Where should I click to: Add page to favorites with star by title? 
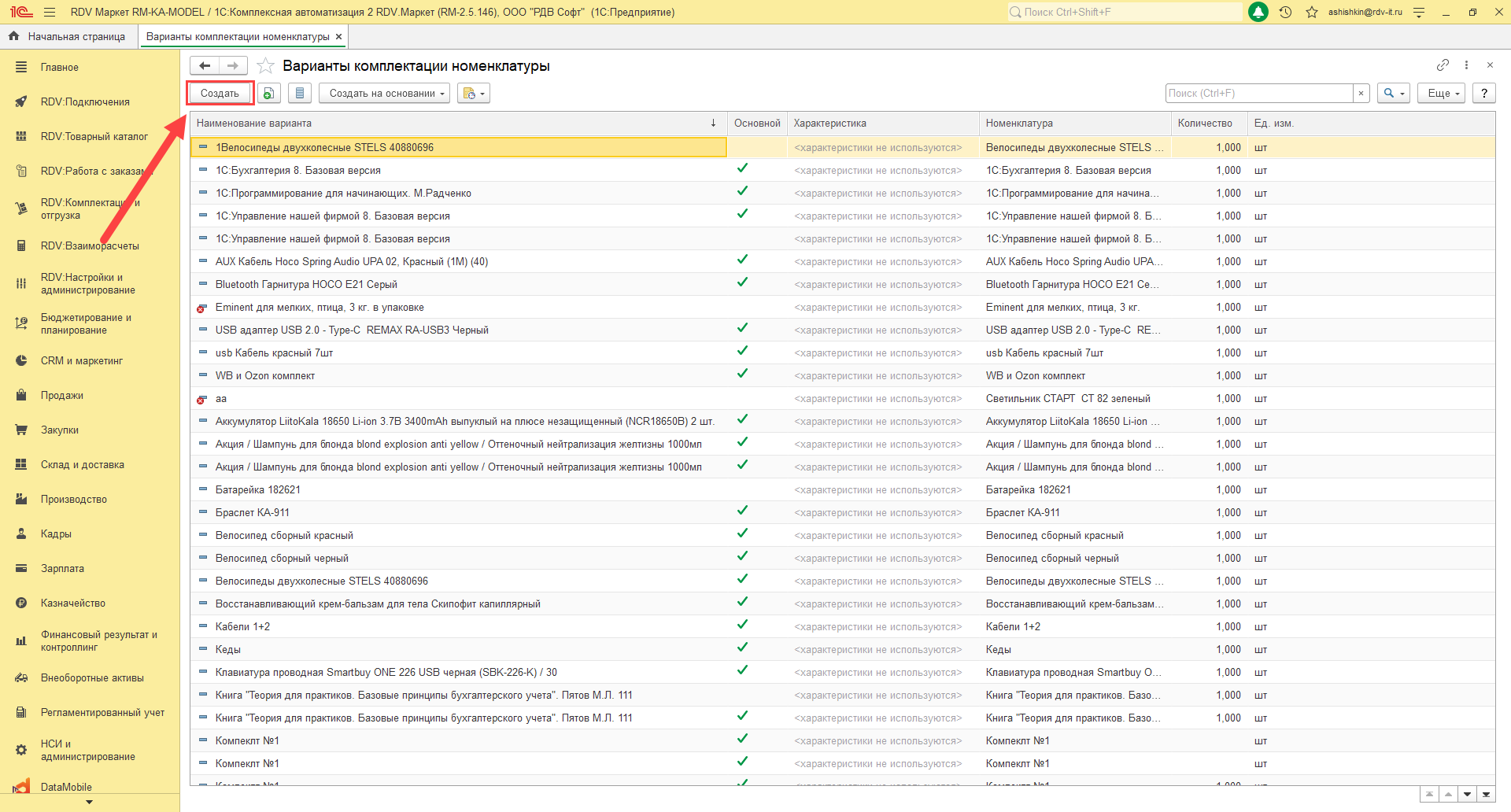(x=266, y=66)
